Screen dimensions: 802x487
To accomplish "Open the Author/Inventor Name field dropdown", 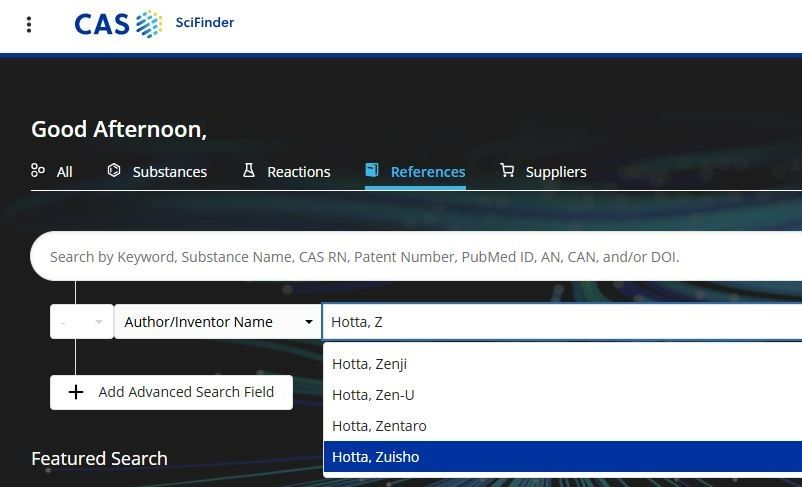I will pos(218,322).
